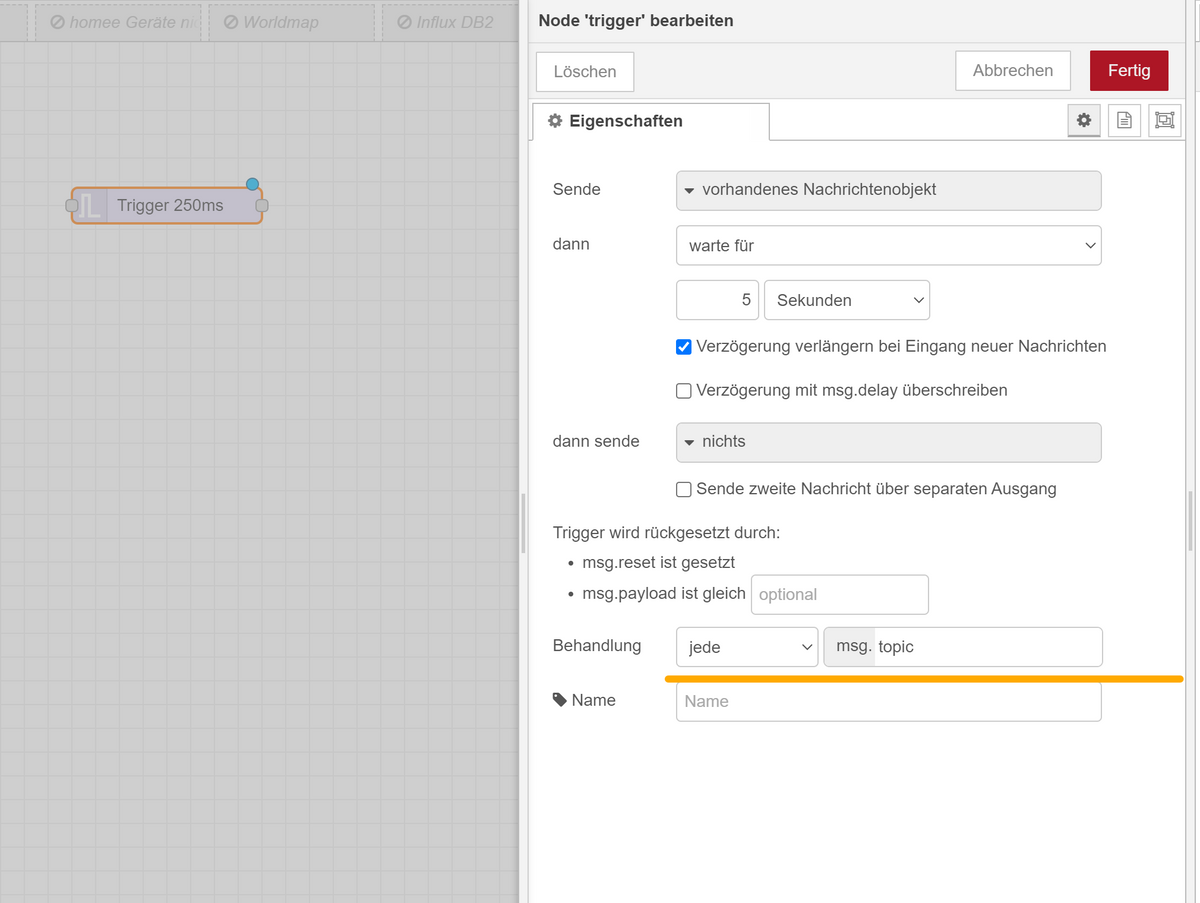Open node properties gear icon

coord(1084,120)
